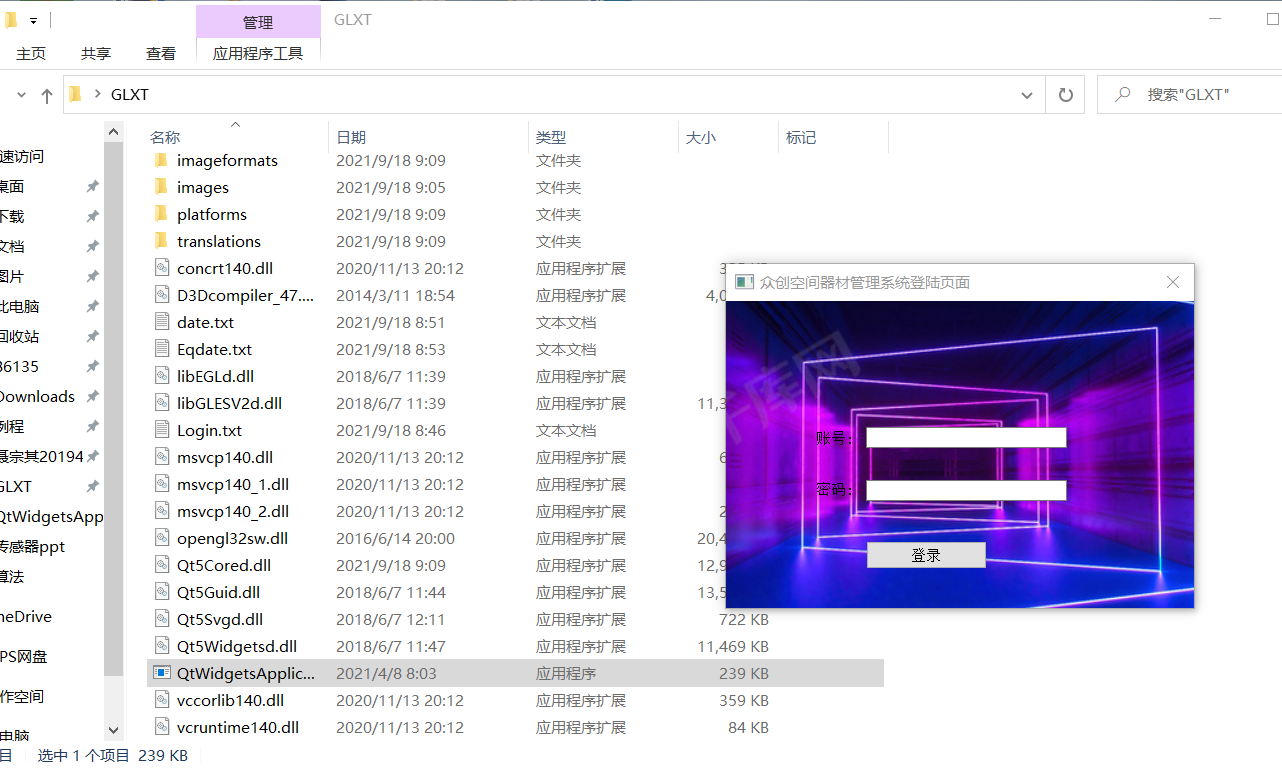Open the 名称 column sort arrow
This screenshot has width=1282, height=769.
pos(234,125)
